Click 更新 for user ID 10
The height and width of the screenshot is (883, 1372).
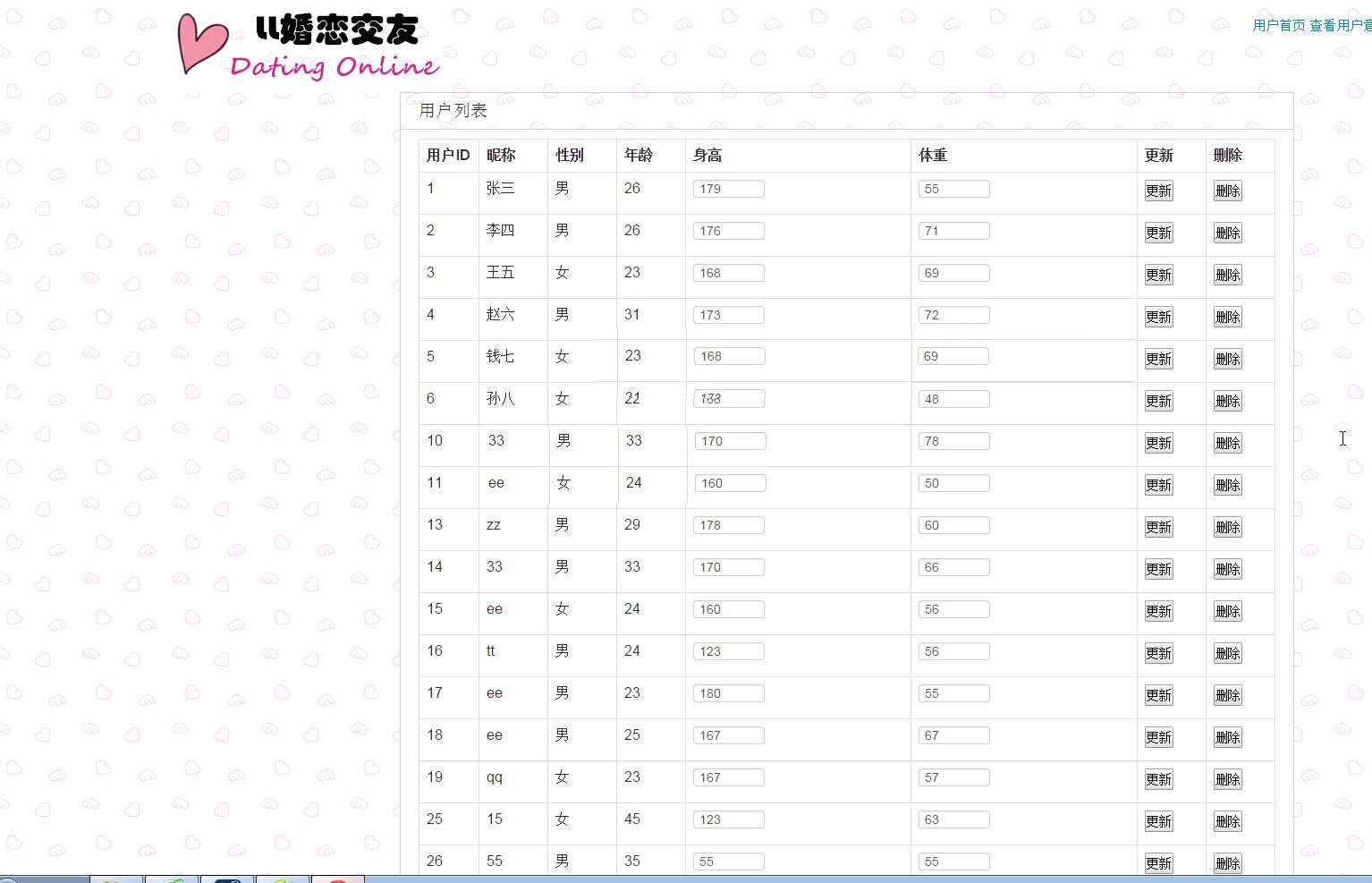[1158, 443]
